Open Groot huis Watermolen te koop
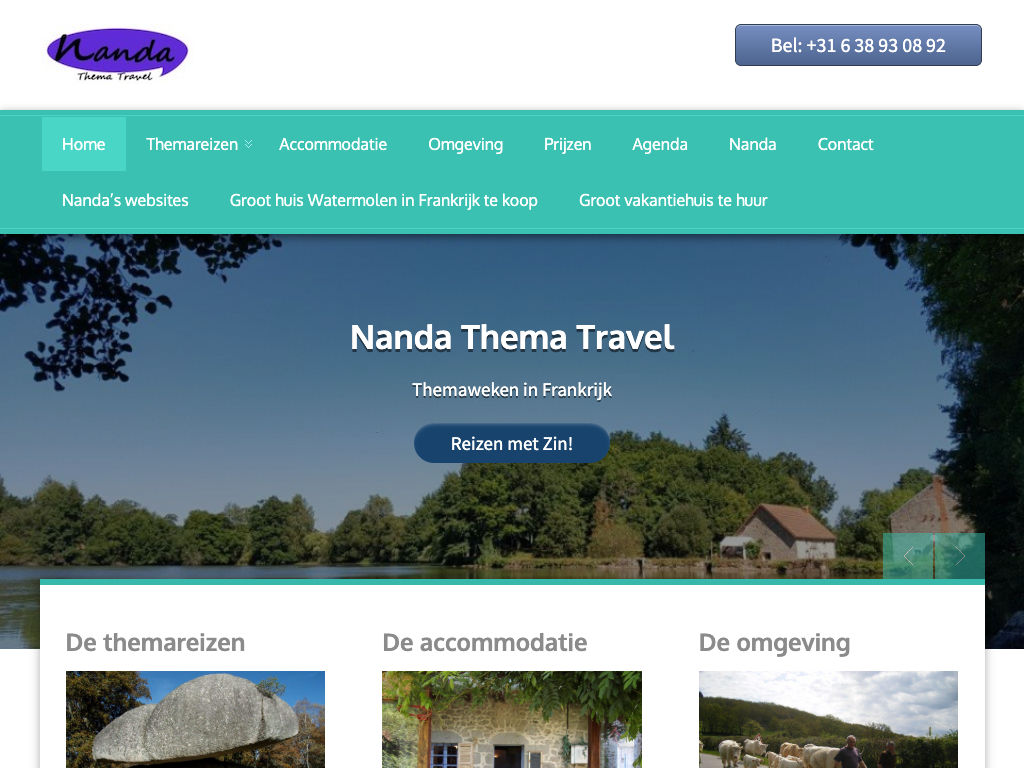 (383, 200)
